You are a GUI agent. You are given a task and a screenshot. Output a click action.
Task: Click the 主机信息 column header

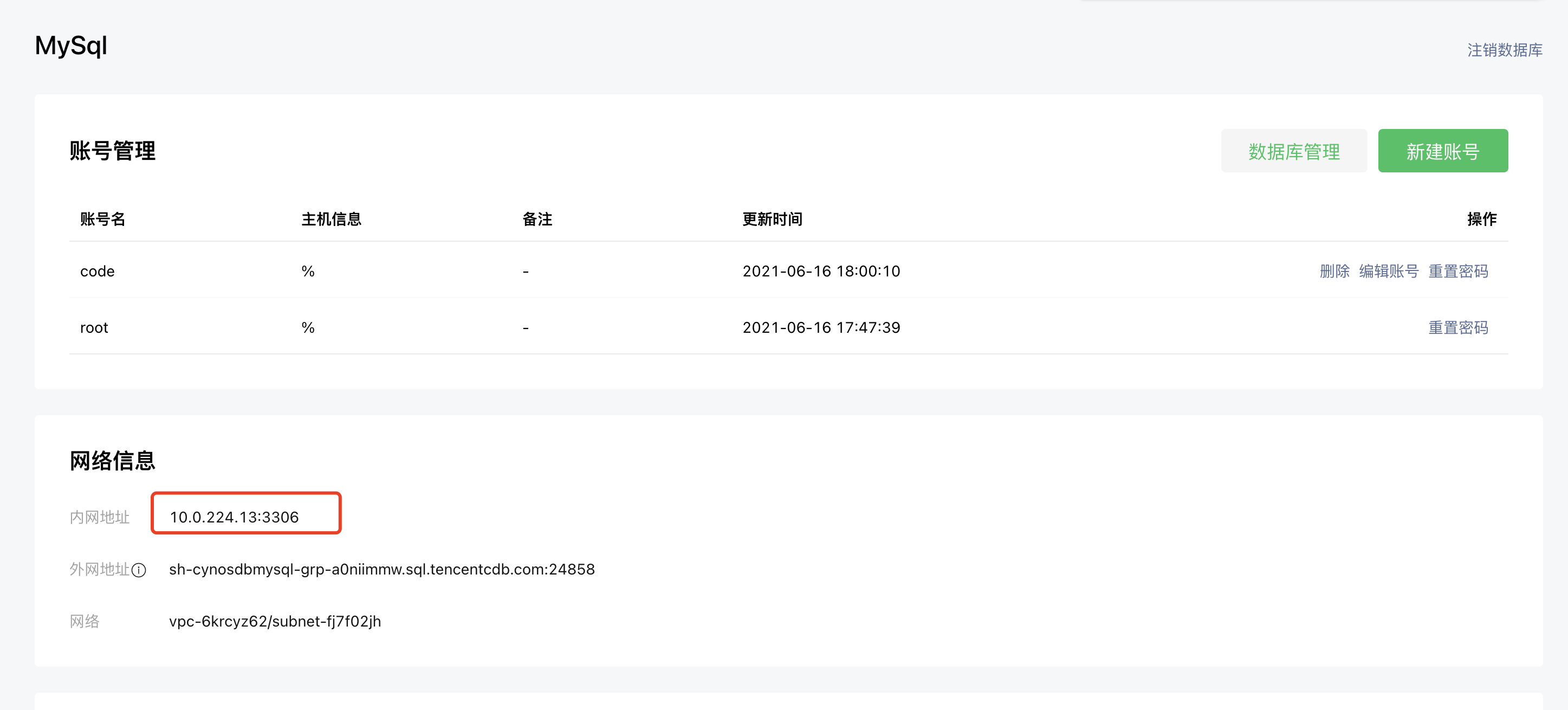pos(331,219)
